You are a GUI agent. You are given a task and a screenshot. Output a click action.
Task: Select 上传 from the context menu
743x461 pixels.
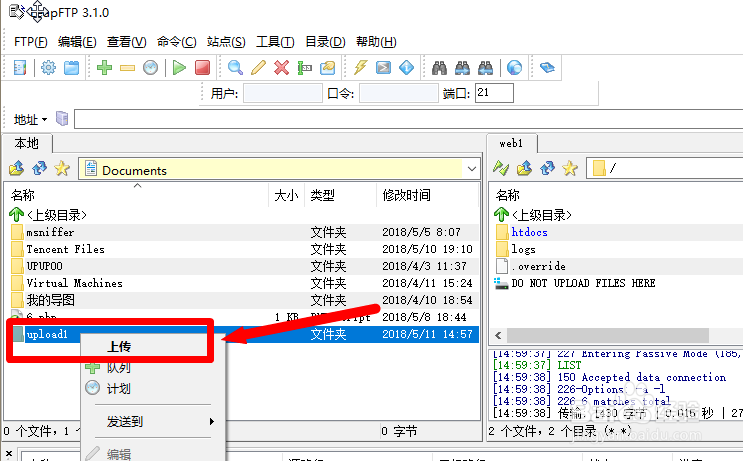tap(120, 346)
